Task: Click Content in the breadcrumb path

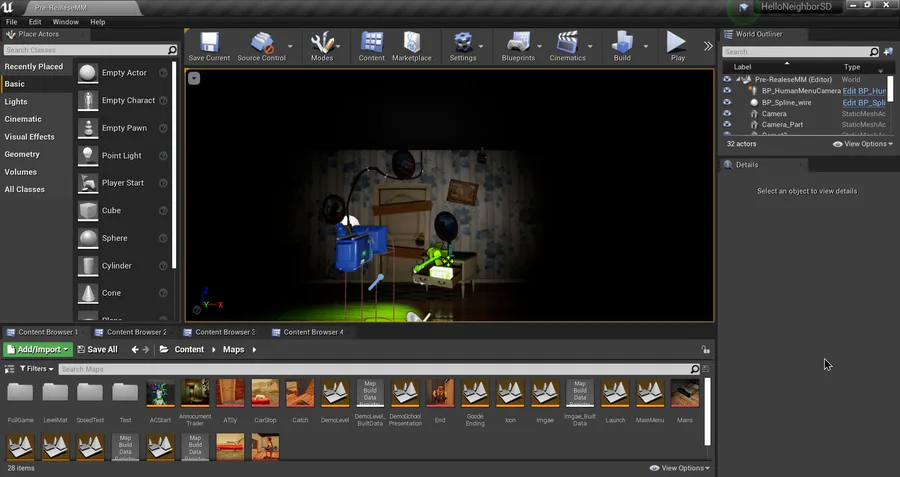Action: (x=189, y=349)
